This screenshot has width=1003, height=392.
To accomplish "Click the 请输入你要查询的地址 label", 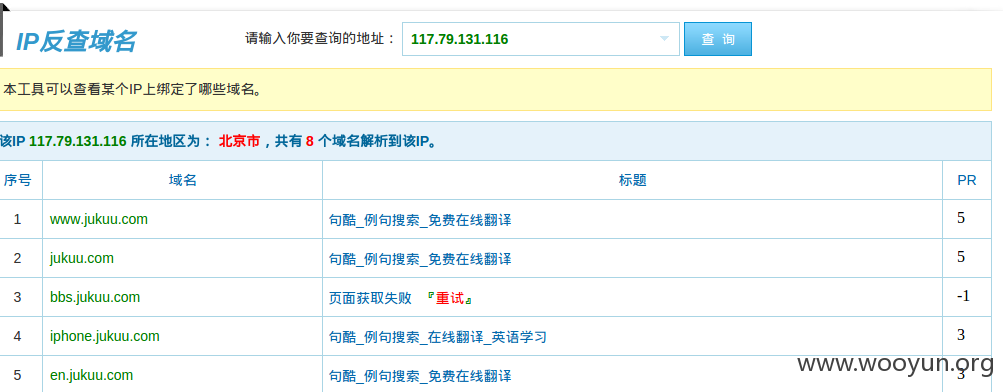I will (x=320, y=39).
